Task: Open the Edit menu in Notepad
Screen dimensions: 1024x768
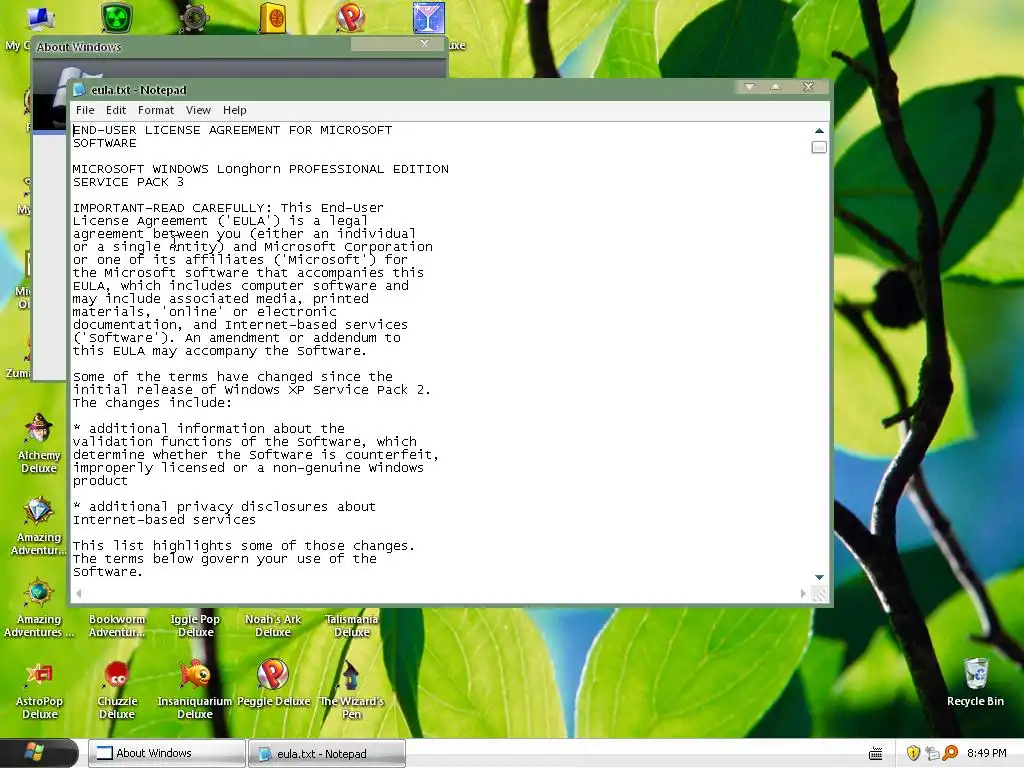Action: (x=116, y=110)
